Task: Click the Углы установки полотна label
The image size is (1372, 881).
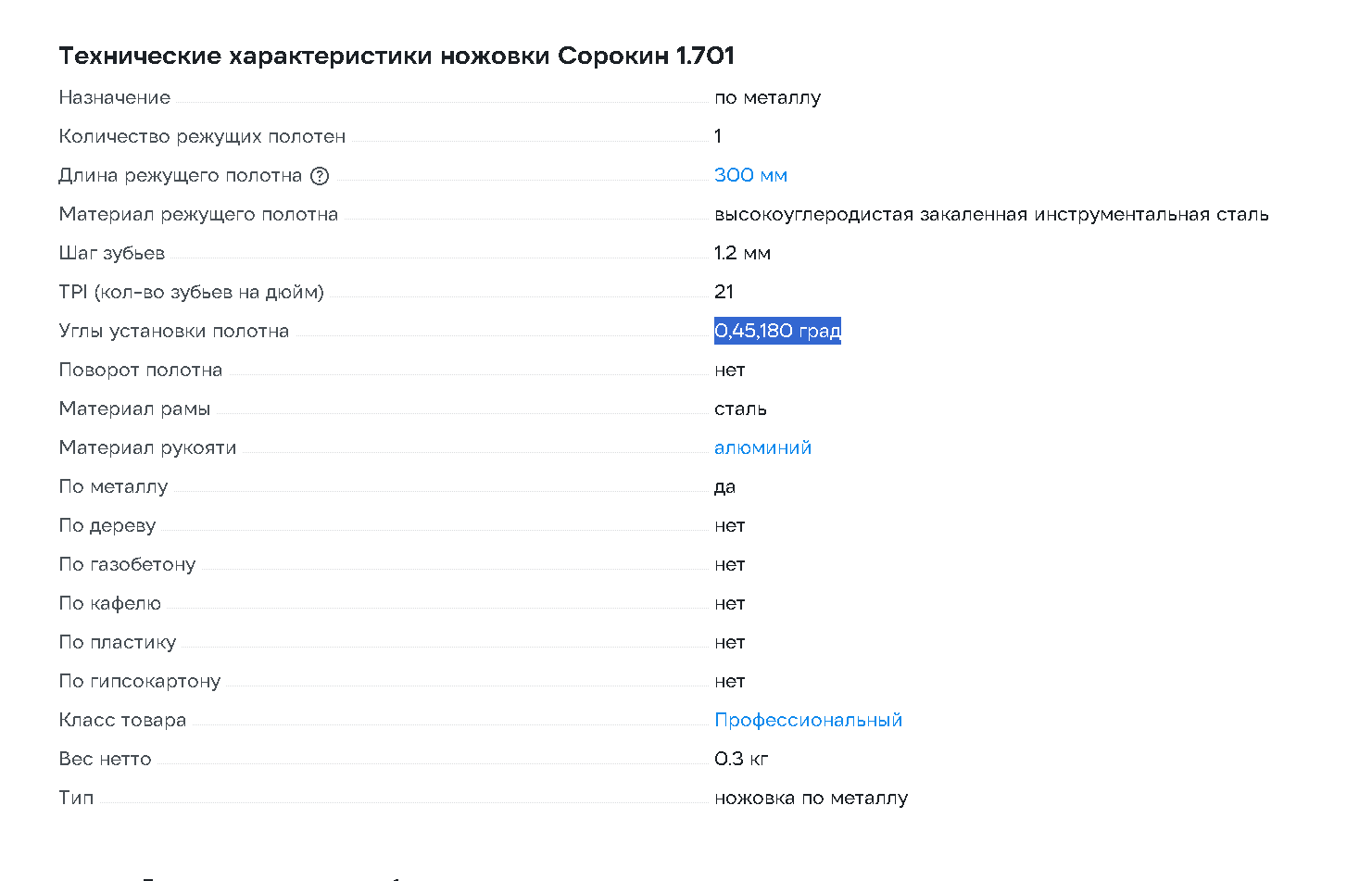Action: pyautogui.click(x=174, y=331)
